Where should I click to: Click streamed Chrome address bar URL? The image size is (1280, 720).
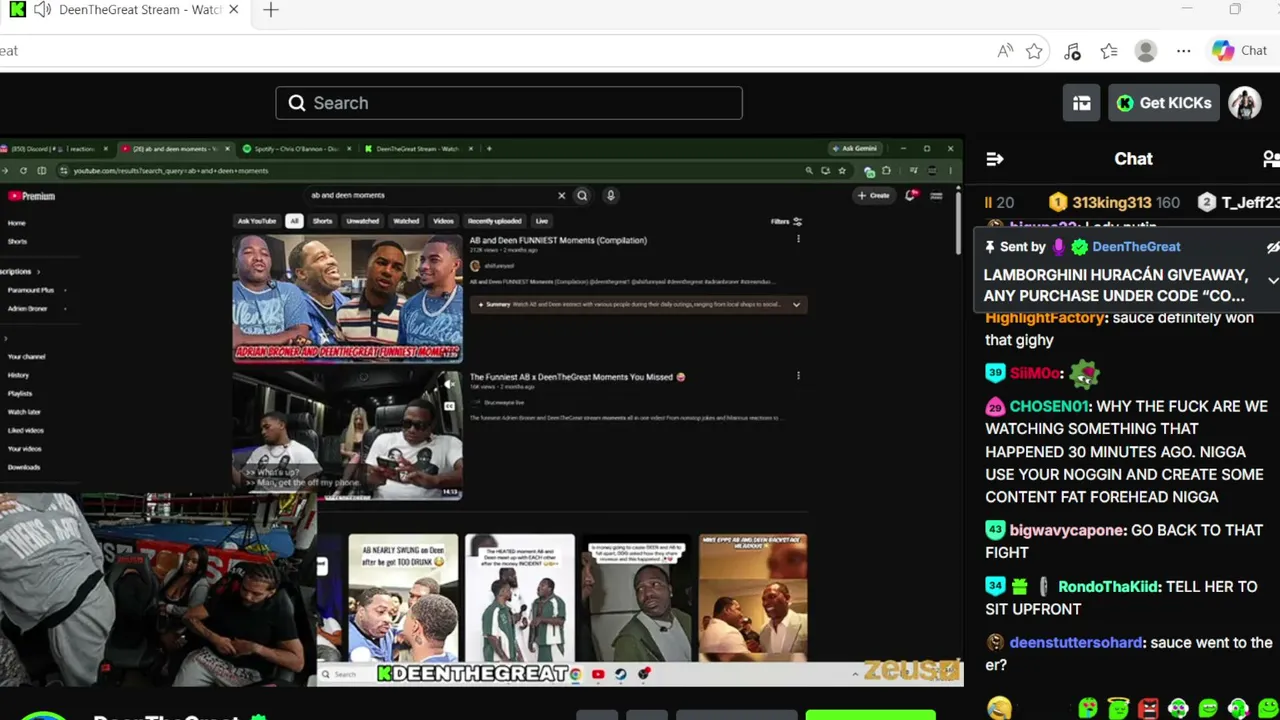pos(170,171)
